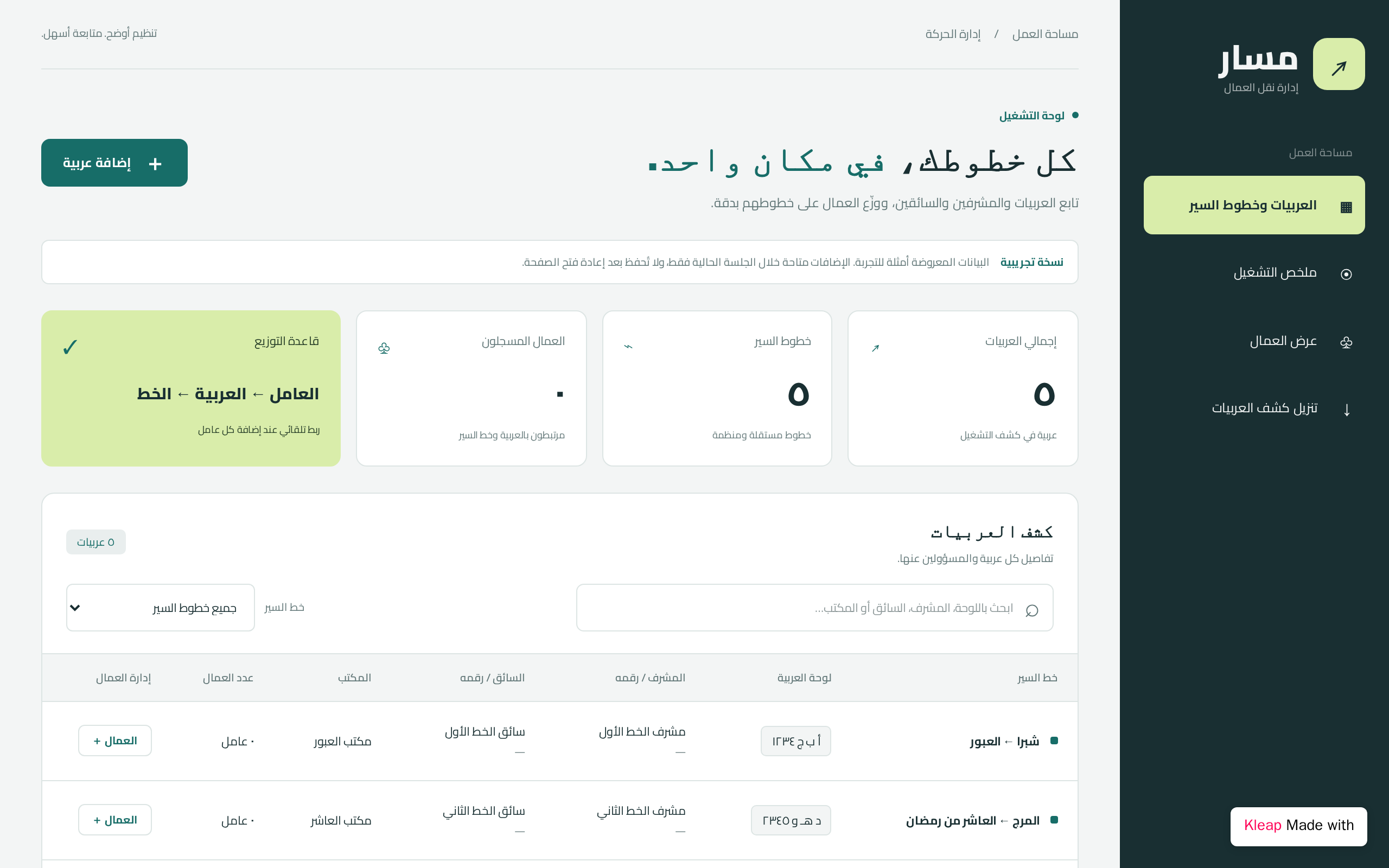Screen dimensions: 1389x868
Task: Click the plate badge أ ب ج ١٢٣٤
Action: pos(795,741)
